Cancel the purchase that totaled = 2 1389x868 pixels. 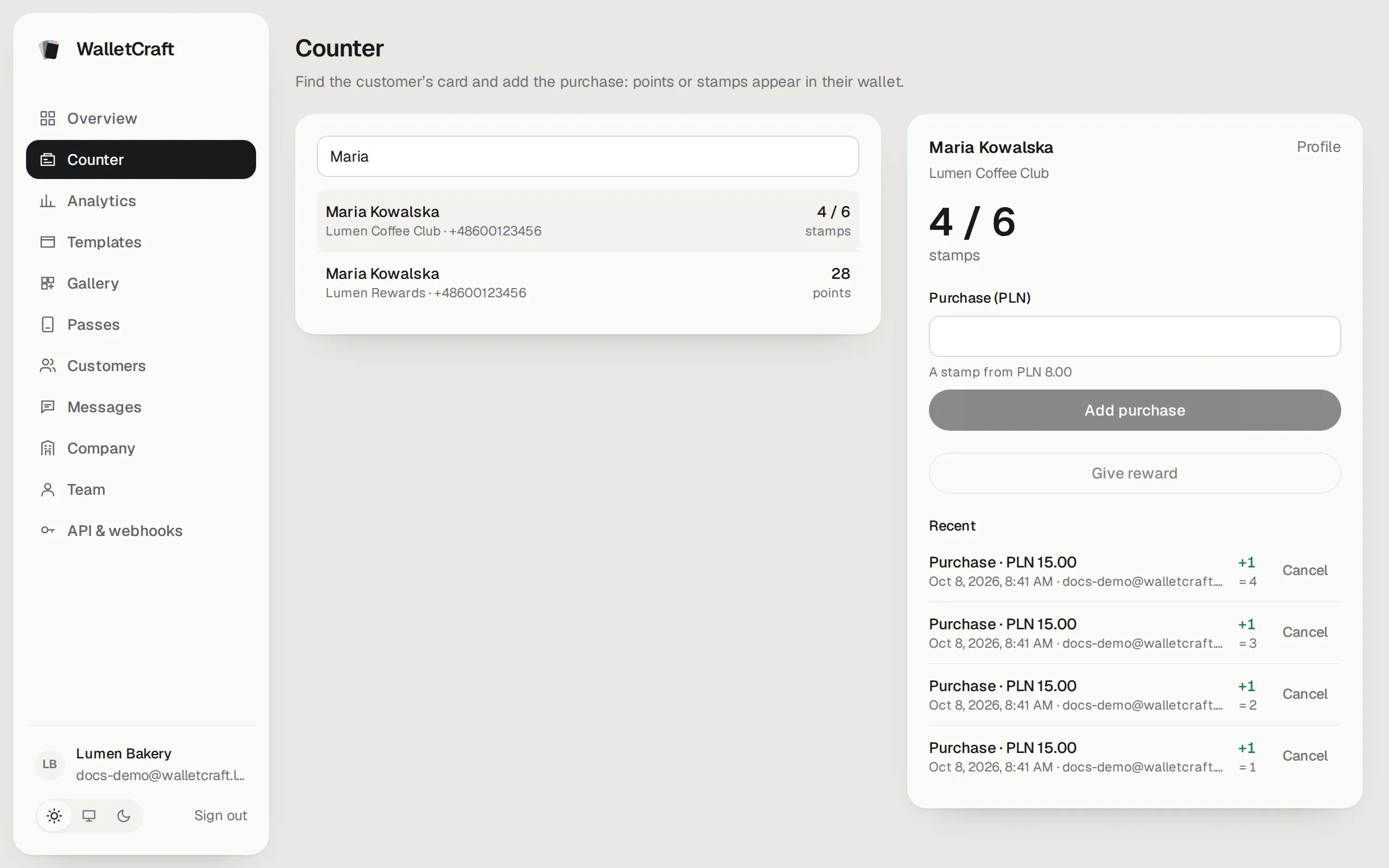click(x=1304, y=694)
